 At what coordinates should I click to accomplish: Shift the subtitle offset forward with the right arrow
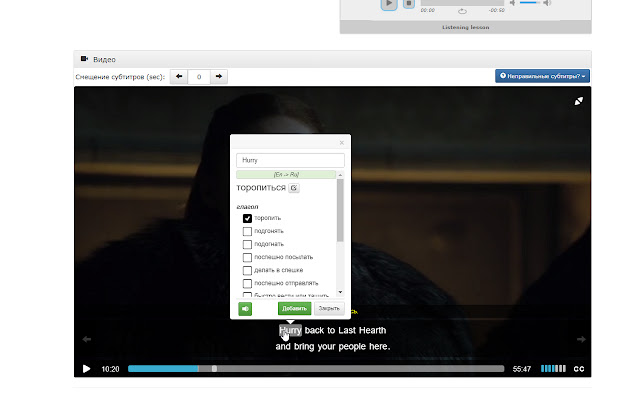(218, 76)
